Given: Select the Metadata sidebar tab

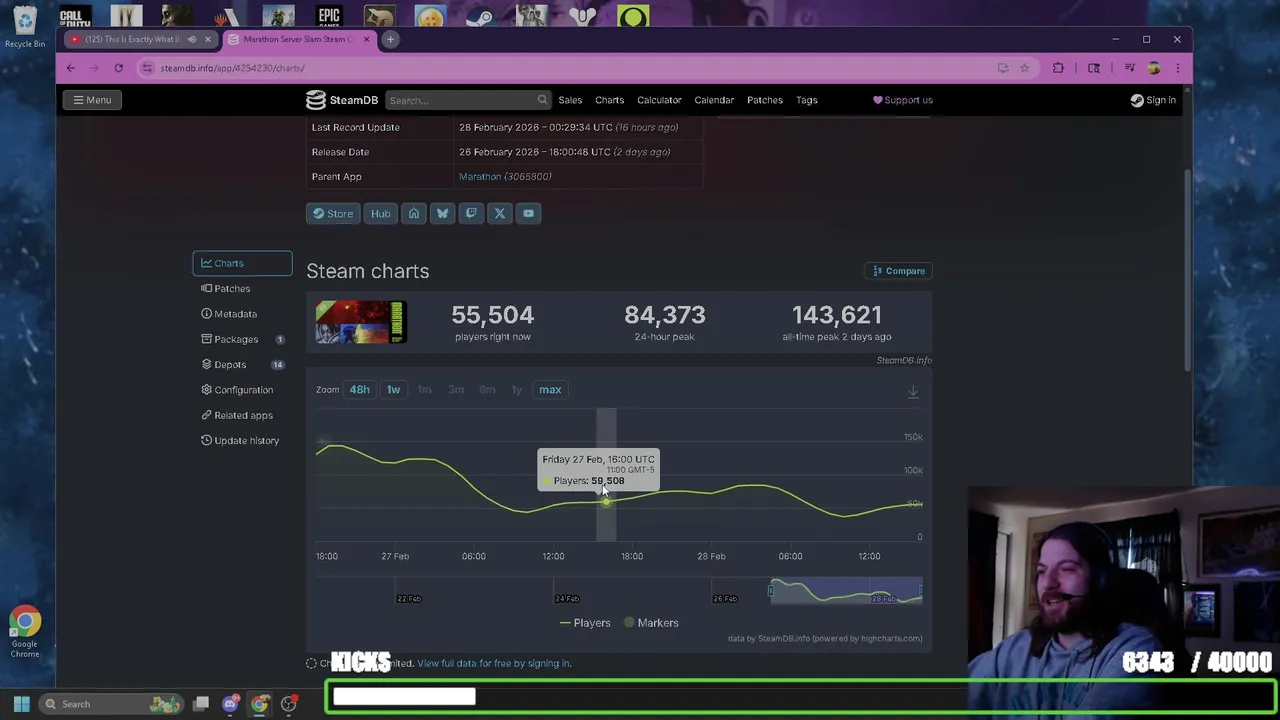Looking at the screenshot, I should click(x=242, y=314).
